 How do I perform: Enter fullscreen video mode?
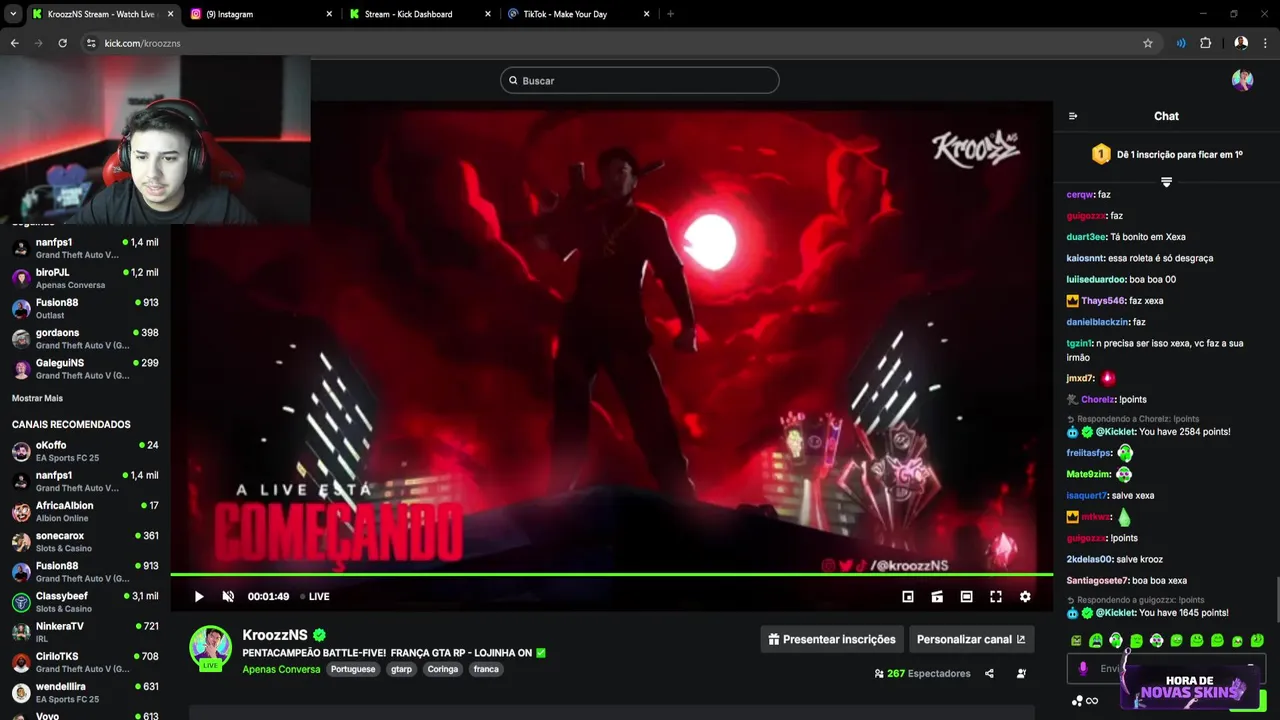pyautogui.click(x=996, y=597)
